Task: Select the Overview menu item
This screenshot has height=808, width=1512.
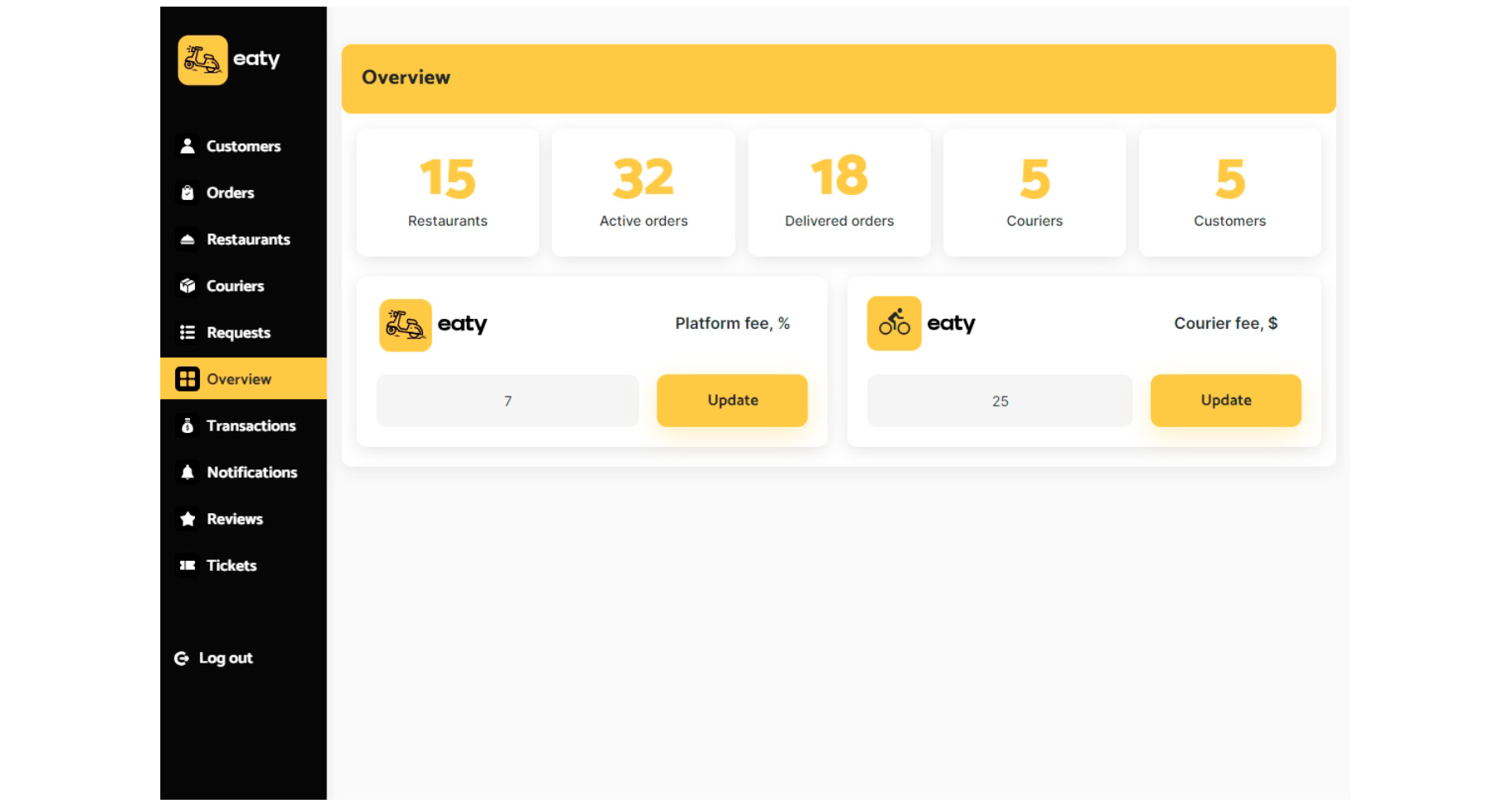Action: [x=244, y=378]
